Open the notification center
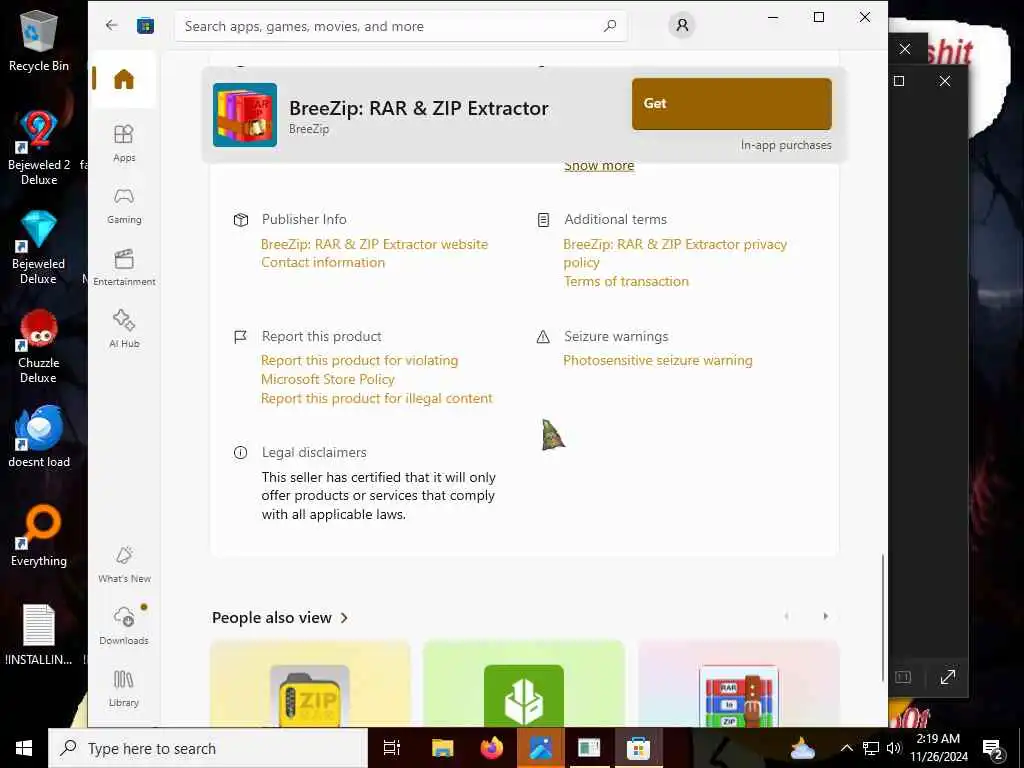 click(x=993, y=749)
